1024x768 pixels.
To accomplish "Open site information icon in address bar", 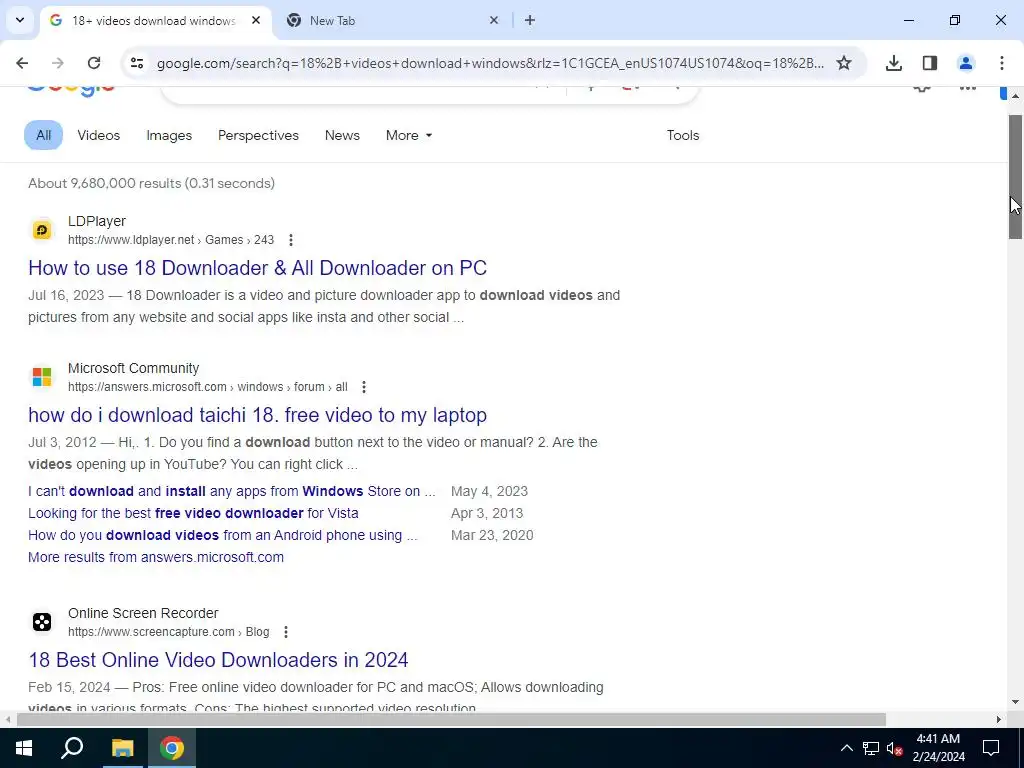I will point(136,63).
